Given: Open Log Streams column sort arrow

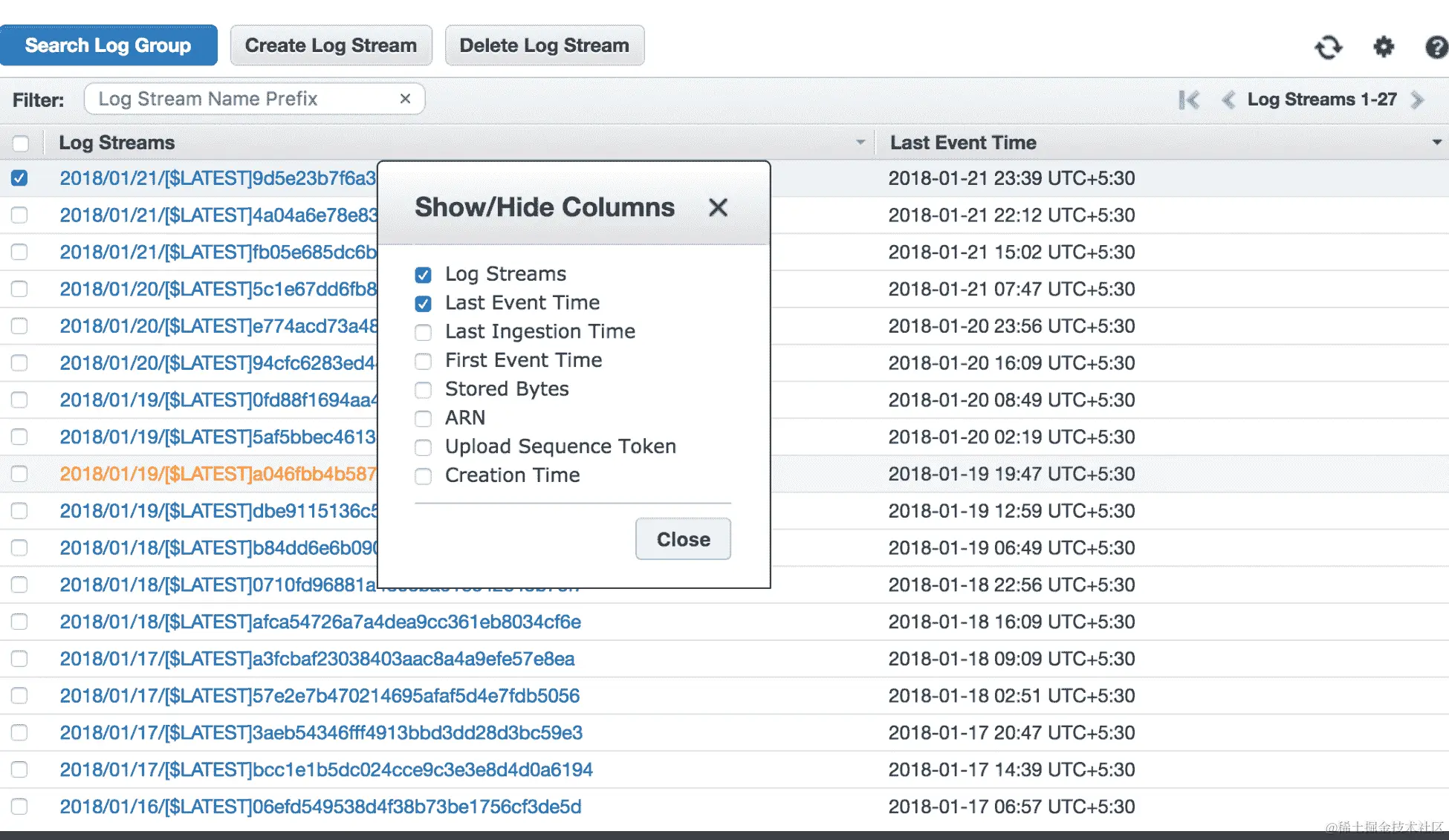Looking at the screenshot, I should click(860, 143).
